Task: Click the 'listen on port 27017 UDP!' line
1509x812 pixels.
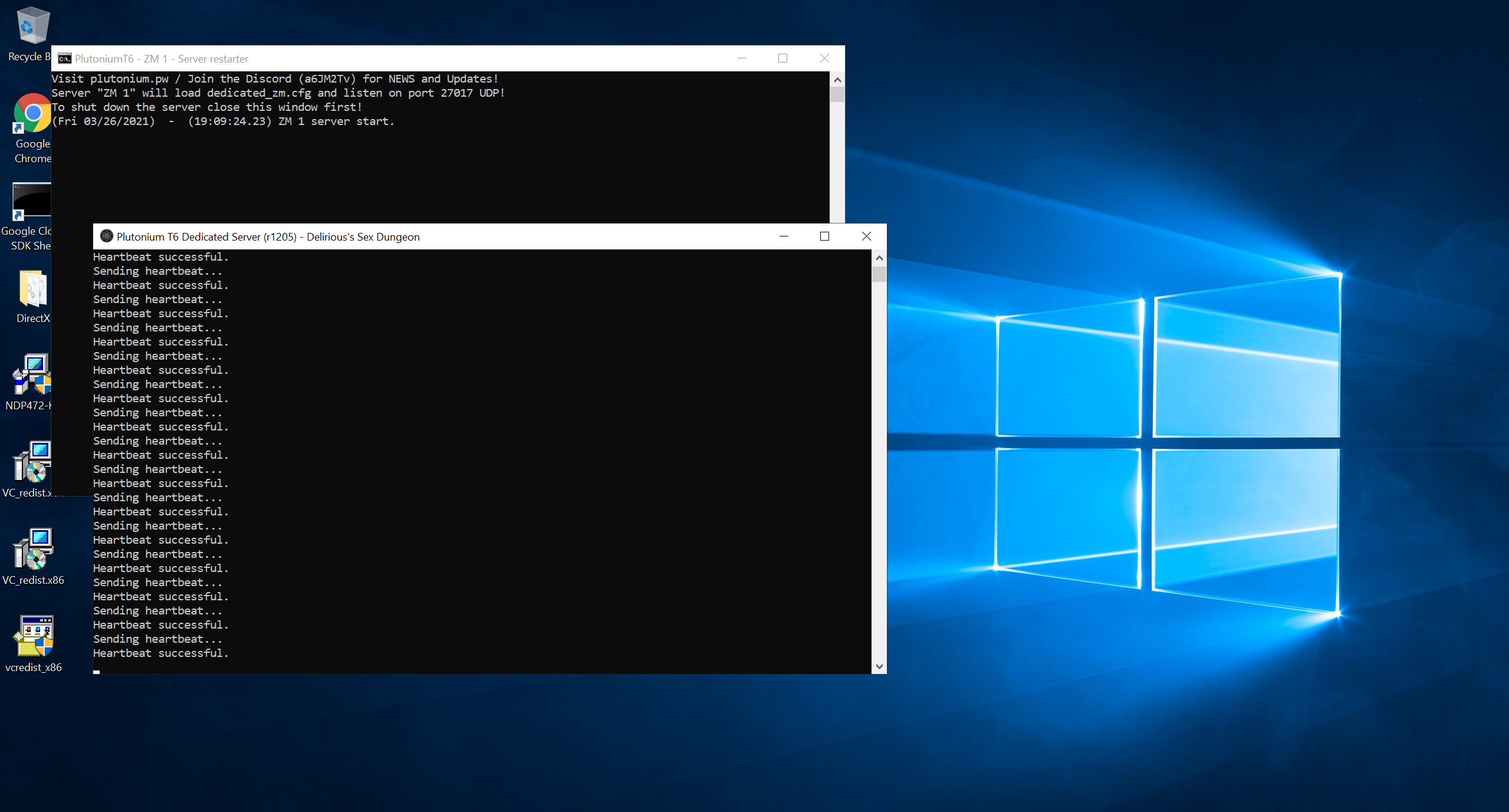Action: (x=278, y=93)
